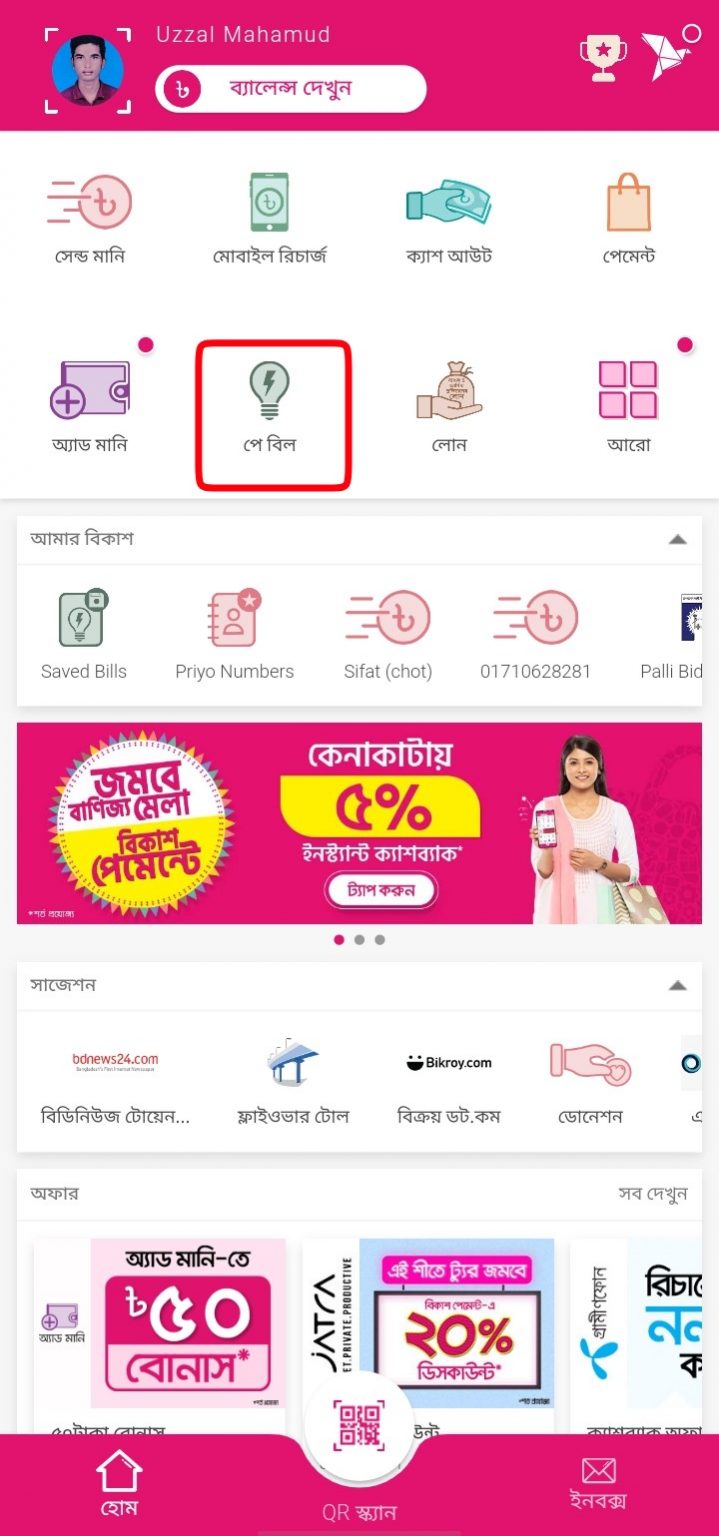This screenshot has height=1536, width=719.
Task: Tap the Pay Bill lightbulb icon
Action: tap(270, 391)
